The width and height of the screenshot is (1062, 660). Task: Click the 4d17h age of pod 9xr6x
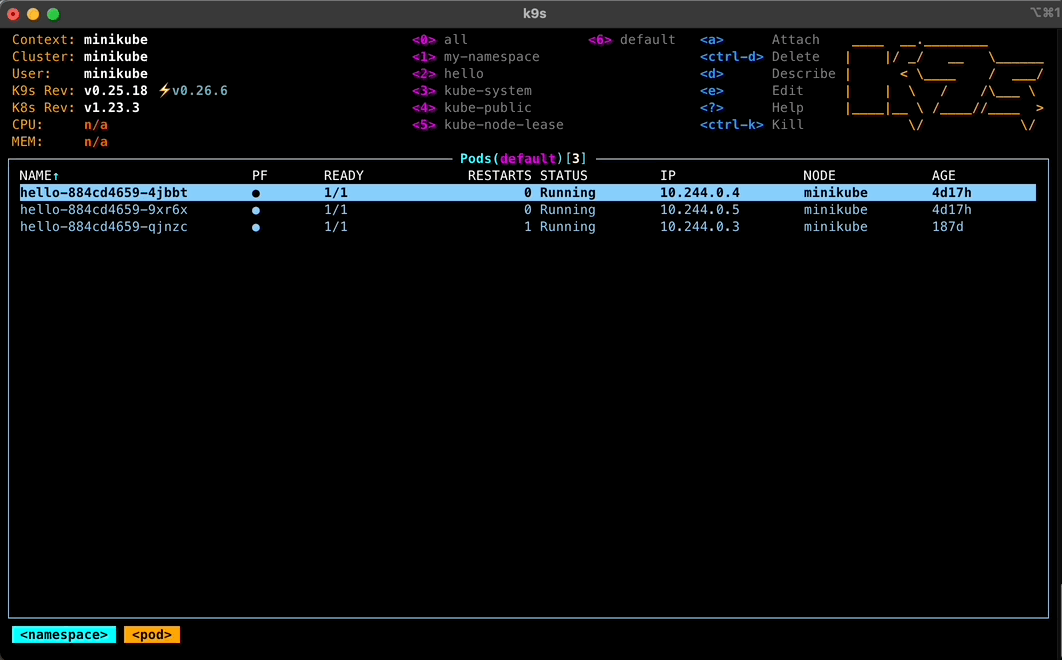pyautogui.click(x=952, y=210)
